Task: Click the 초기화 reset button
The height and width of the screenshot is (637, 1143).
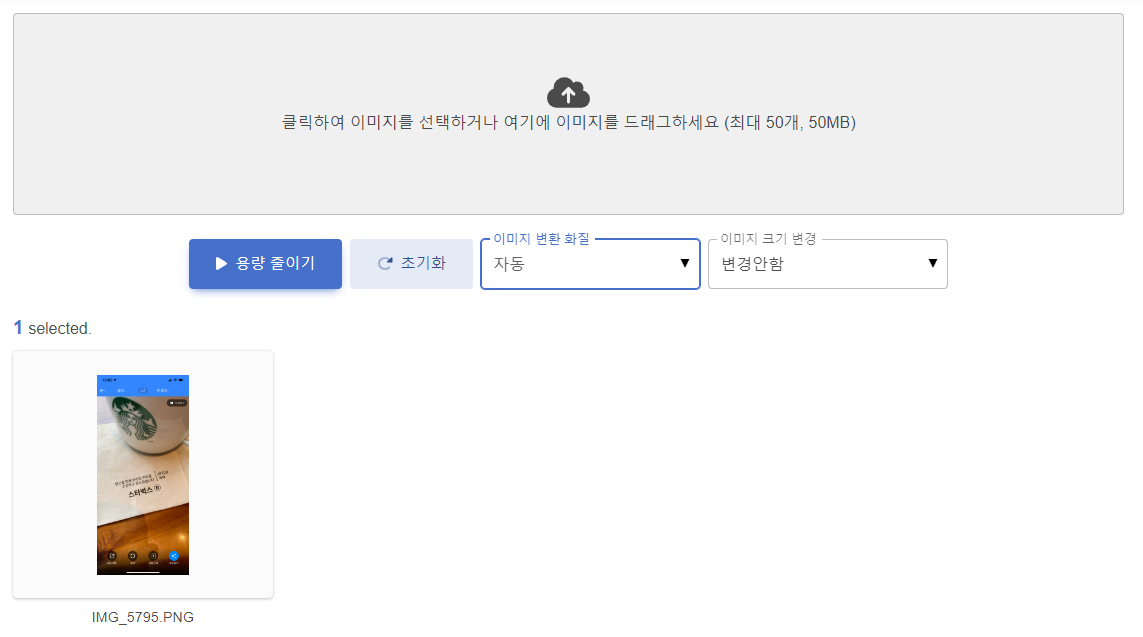Action: point(411,264)
